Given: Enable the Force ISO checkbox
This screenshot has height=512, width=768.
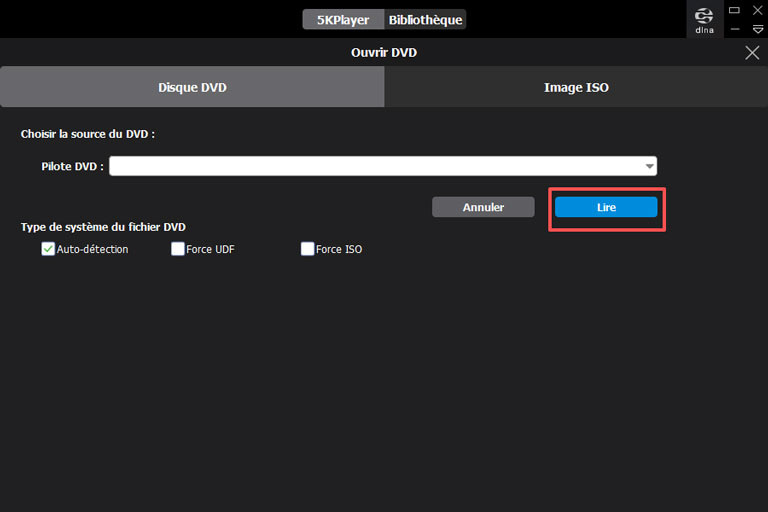Looking at the screenshot, I should (x=308, y=249).
